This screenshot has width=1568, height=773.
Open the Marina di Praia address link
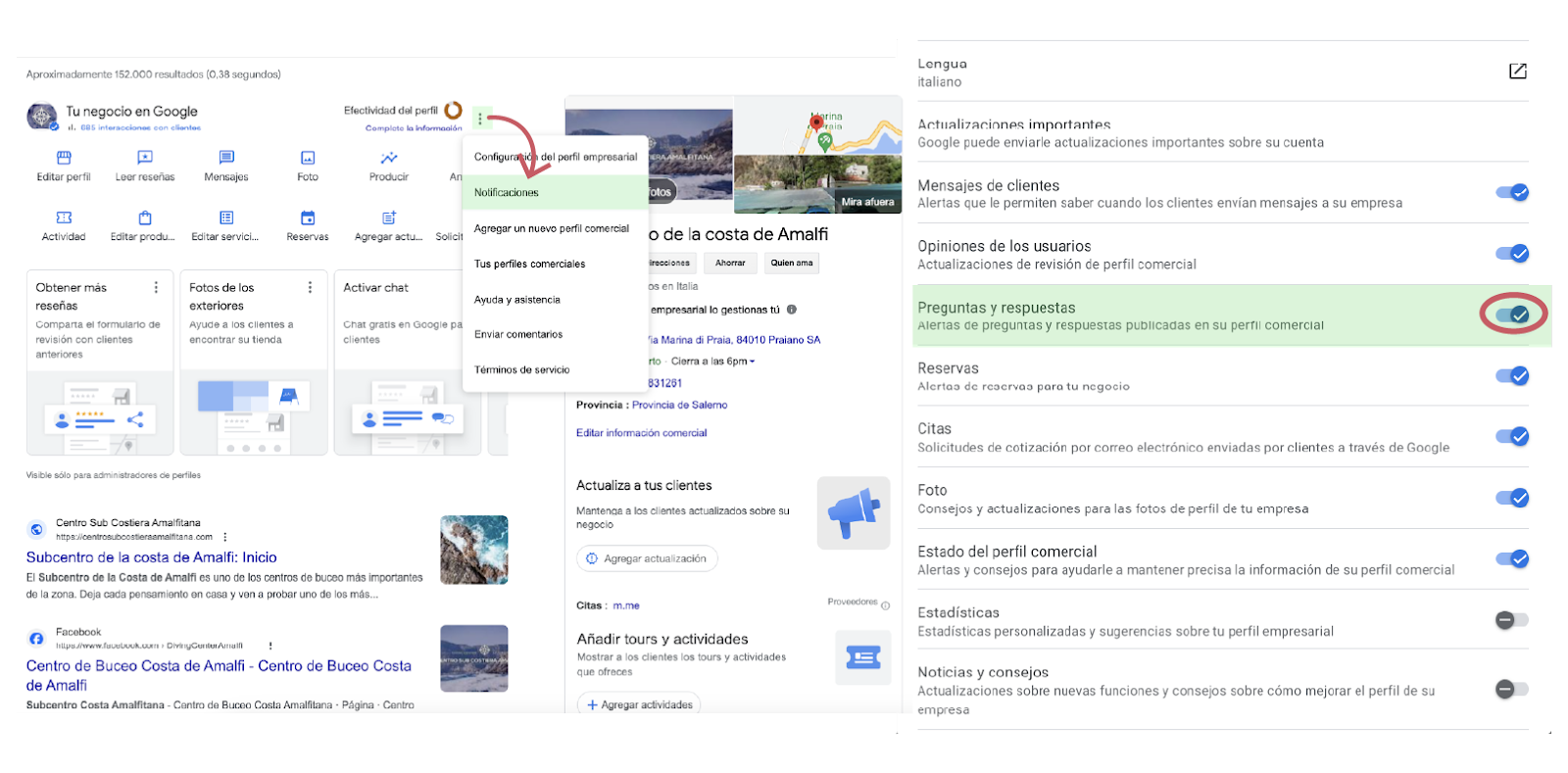(x=734, y=340)
